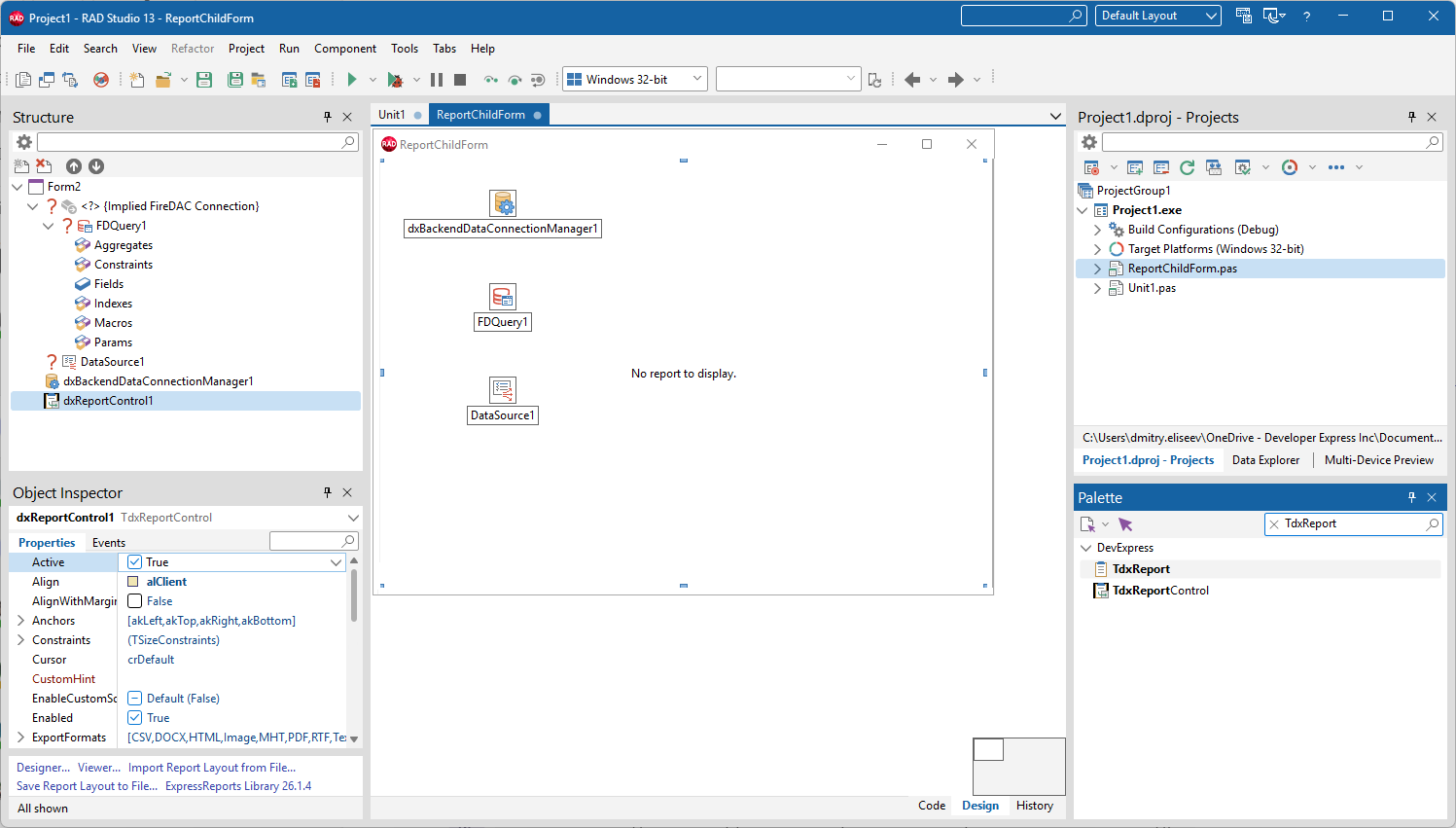Click the Program Reset stop square icon
The width and height of the screenshot is (1456, 828).
(460, 80)
